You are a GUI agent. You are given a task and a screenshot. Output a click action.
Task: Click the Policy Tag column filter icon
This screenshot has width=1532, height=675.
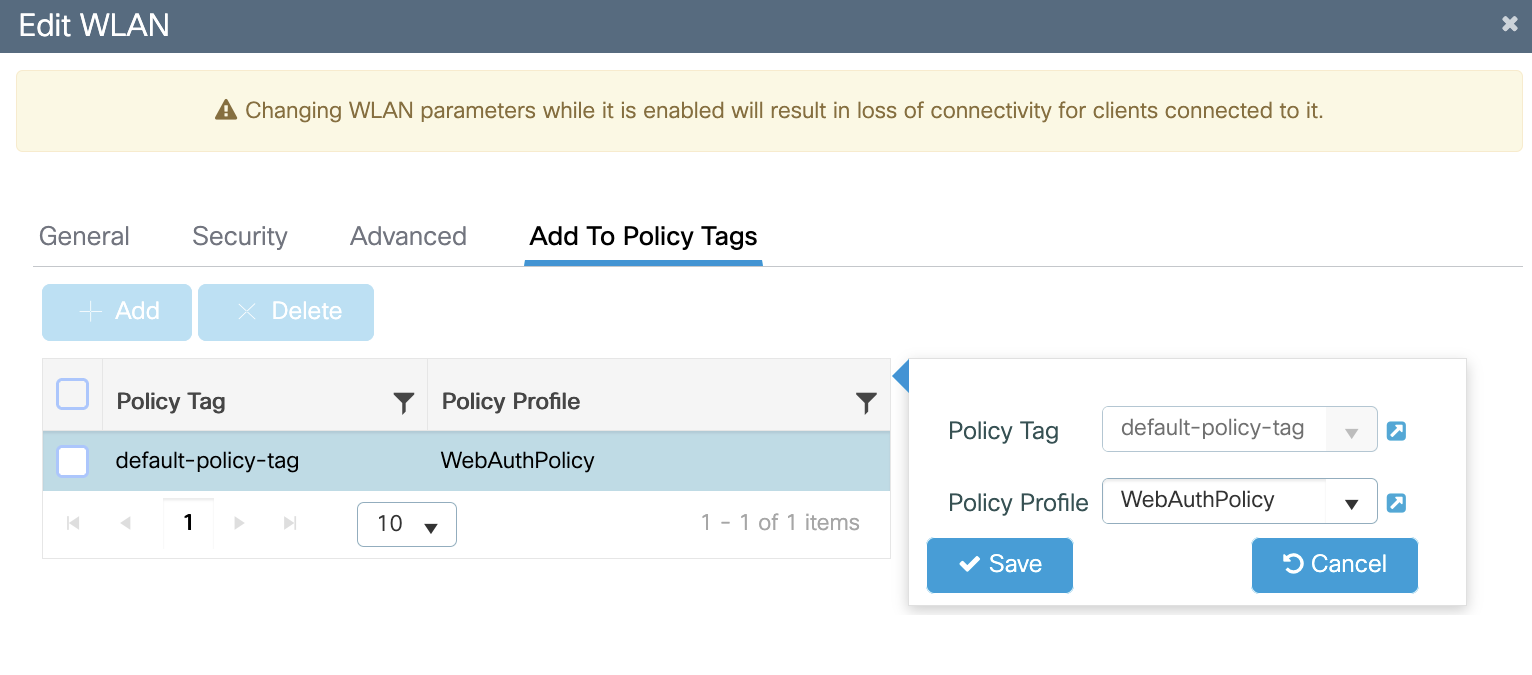pos(403,403)
